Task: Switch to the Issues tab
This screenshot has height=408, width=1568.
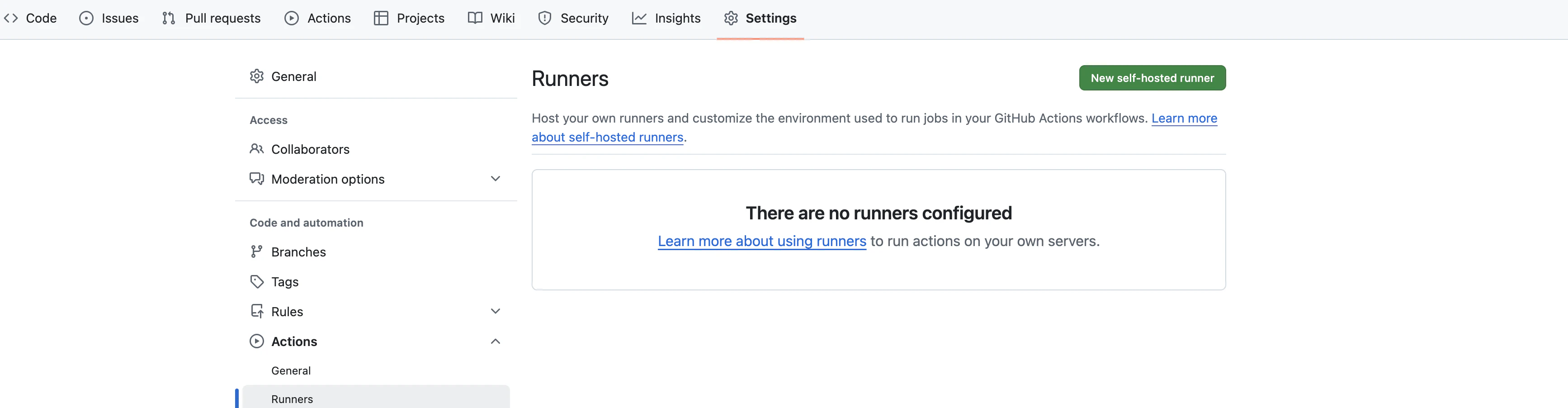Action: click(109, 18)
